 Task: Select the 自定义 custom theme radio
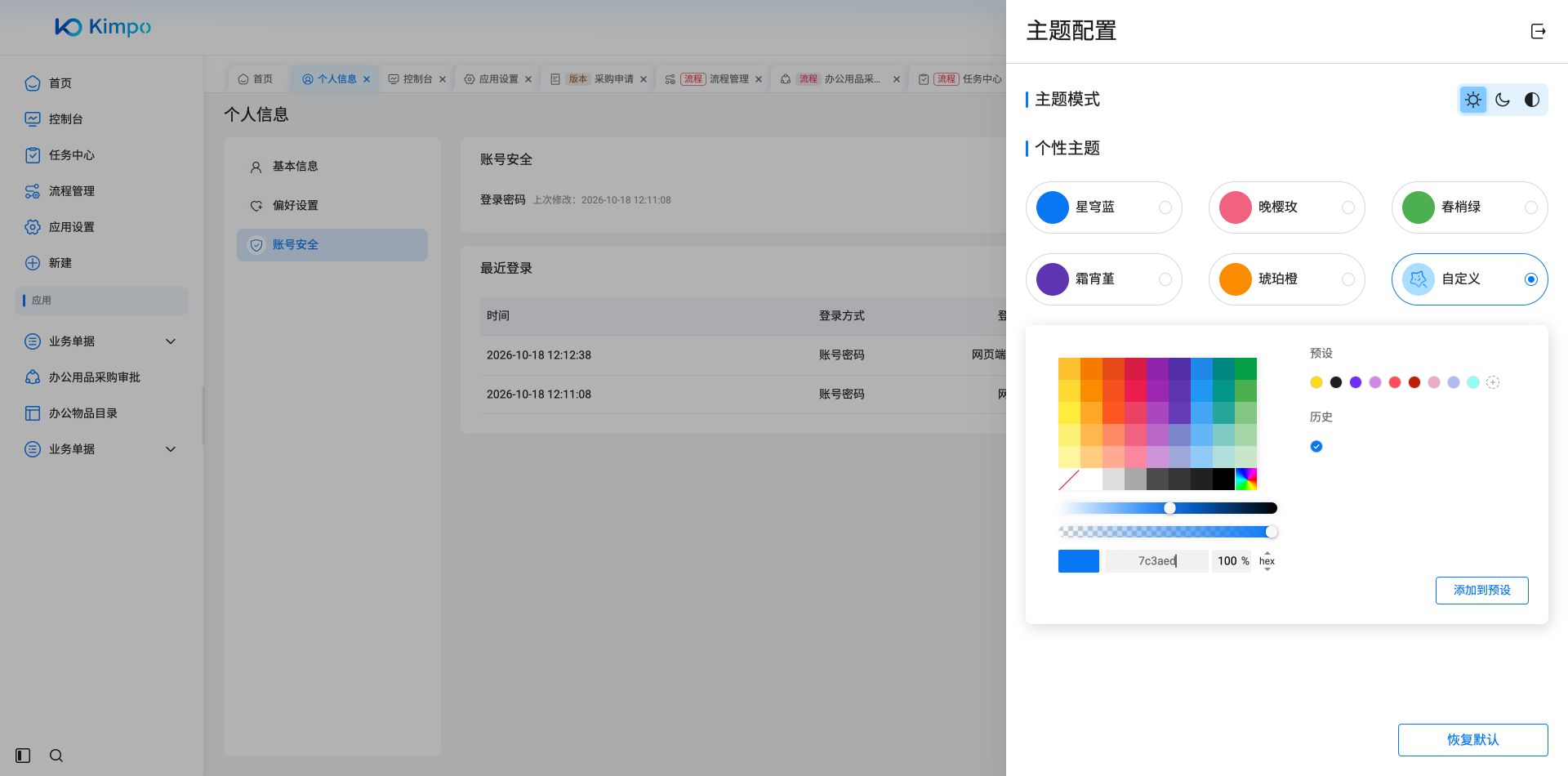[x=1531, y=279]
